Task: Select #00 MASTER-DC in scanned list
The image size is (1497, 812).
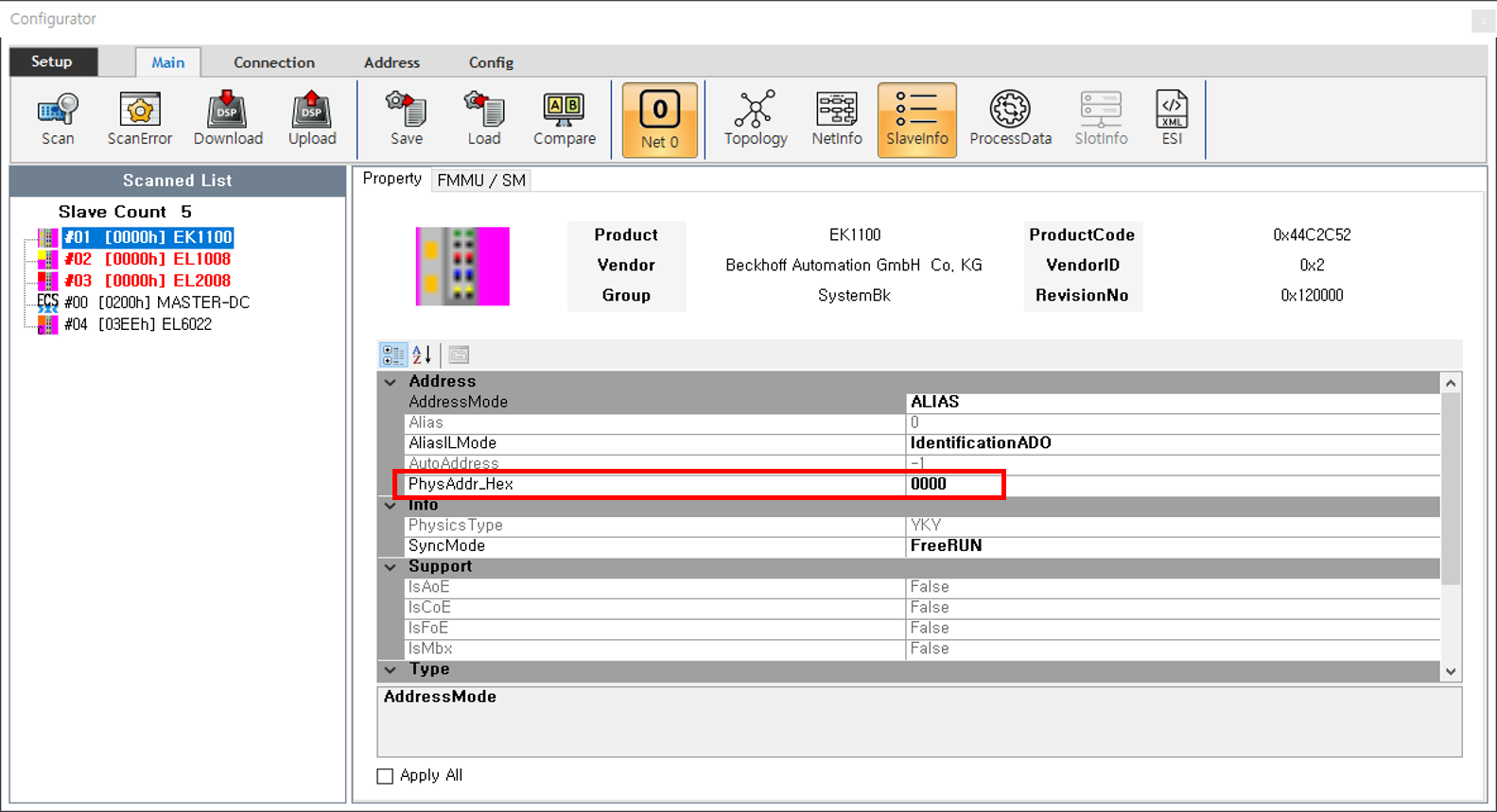Action: coord(157,302)
